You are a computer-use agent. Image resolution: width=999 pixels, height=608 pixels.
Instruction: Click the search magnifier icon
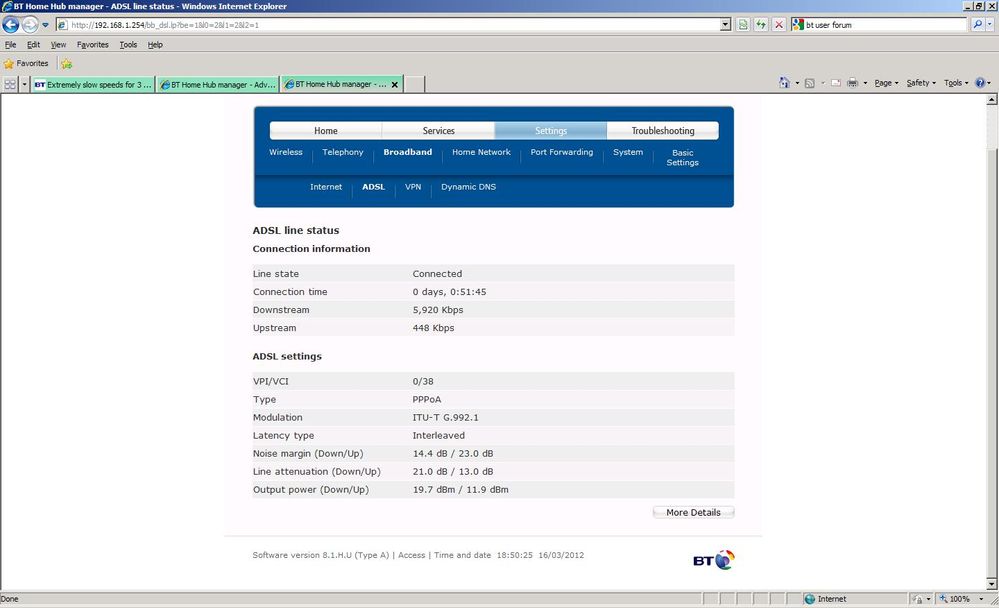[x=977, y=25]
